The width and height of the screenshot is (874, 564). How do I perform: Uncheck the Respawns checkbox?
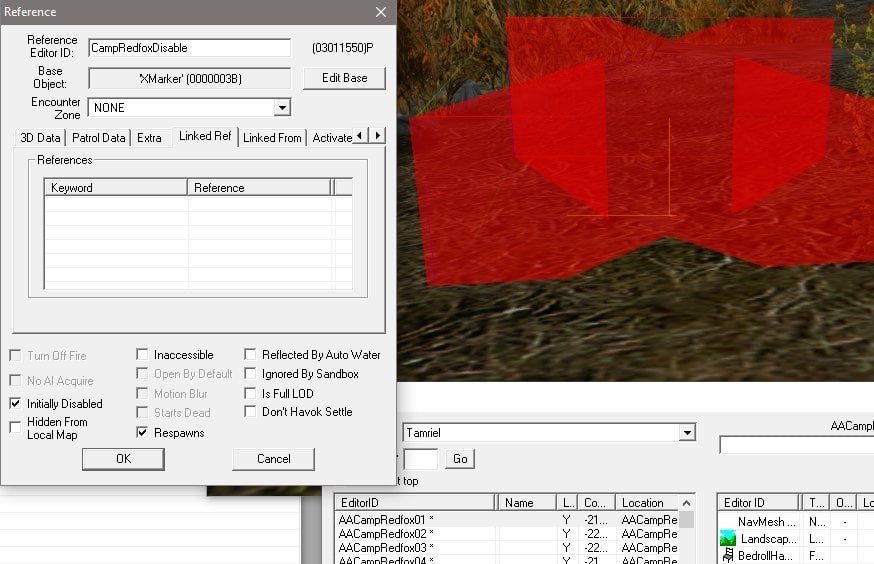[142, 432]
